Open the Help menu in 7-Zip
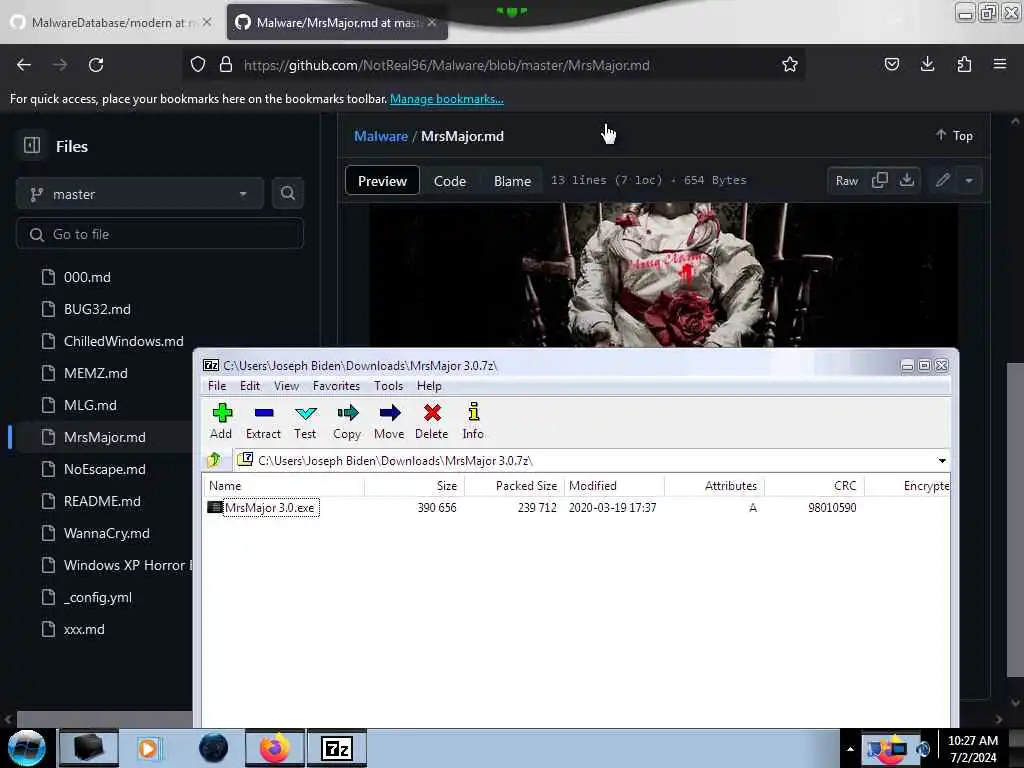The width and height of the screenshot is (1024, 768). click(429, 386)
